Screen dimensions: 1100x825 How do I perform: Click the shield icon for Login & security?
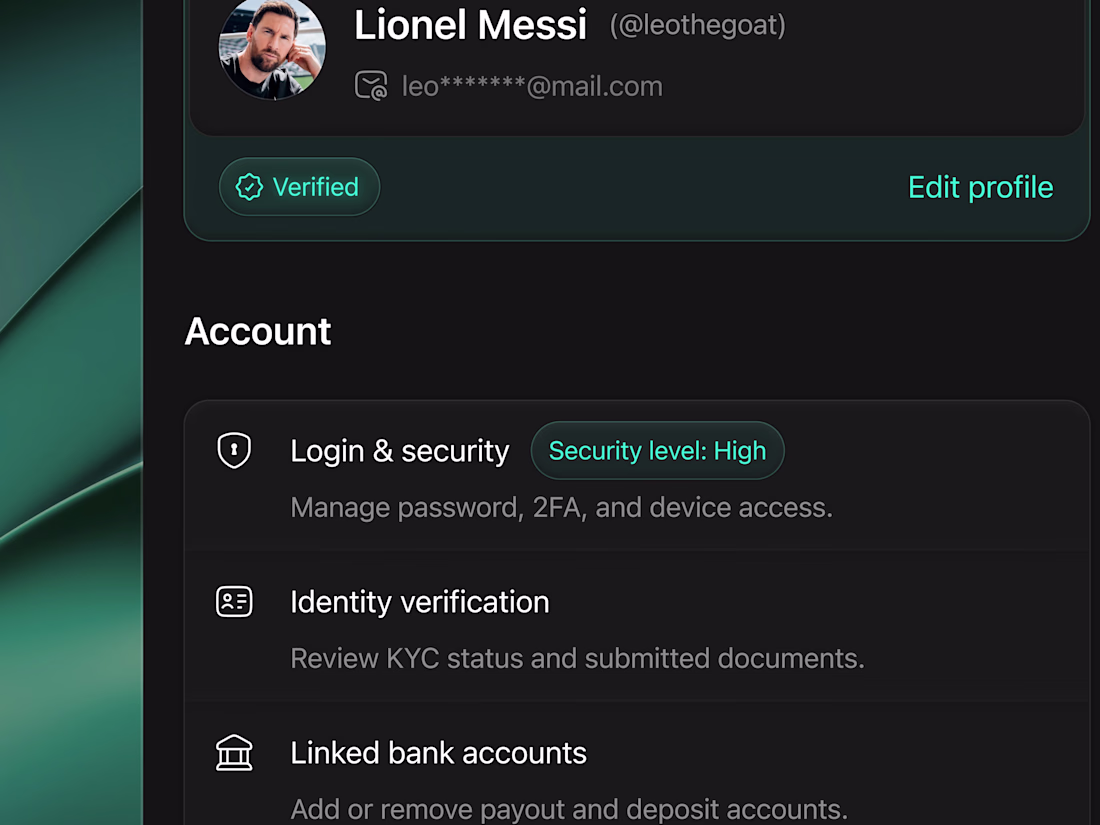(x=234, y=450)
